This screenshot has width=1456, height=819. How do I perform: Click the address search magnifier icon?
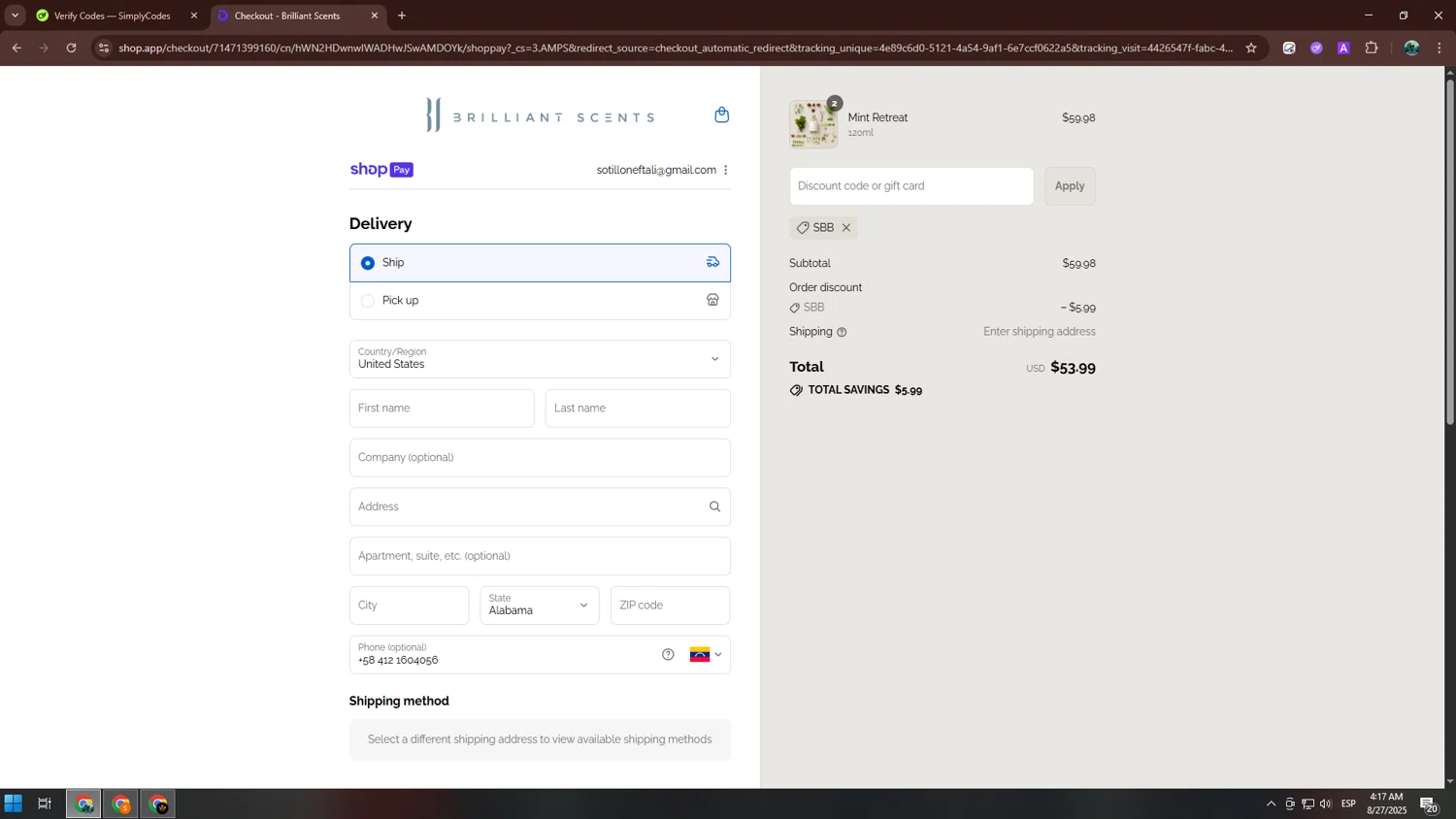coord(714,507)
